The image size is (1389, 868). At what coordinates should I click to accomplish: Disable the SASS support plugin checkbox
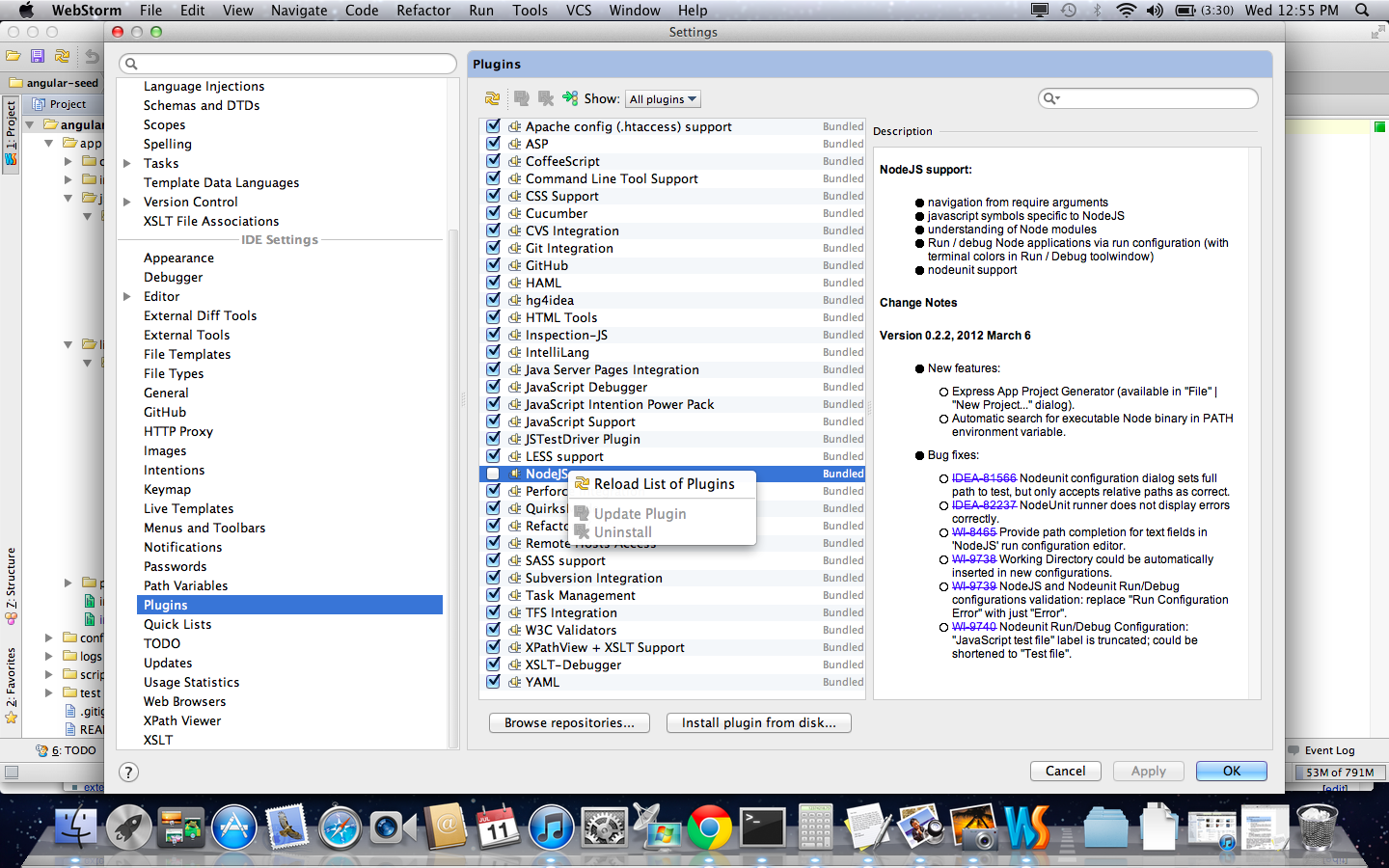pyautogui.click(x=493, y=560)
